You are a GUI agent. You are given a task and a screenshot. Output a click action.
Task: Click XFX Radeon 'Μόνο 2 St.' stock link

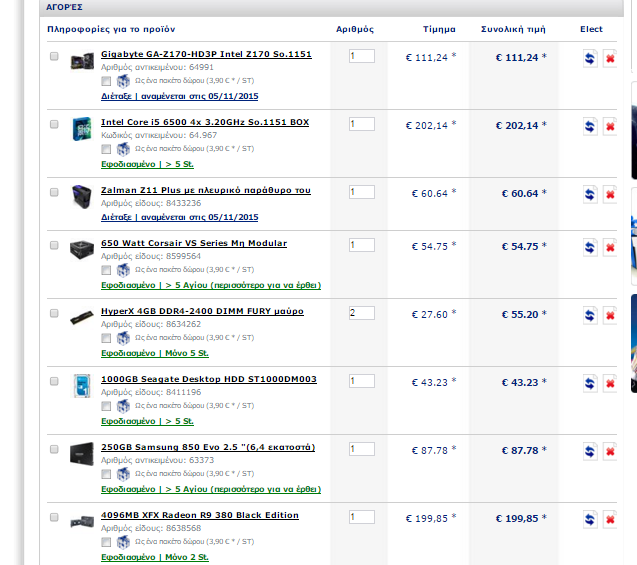pyautogui.click(x=155, y=557)
